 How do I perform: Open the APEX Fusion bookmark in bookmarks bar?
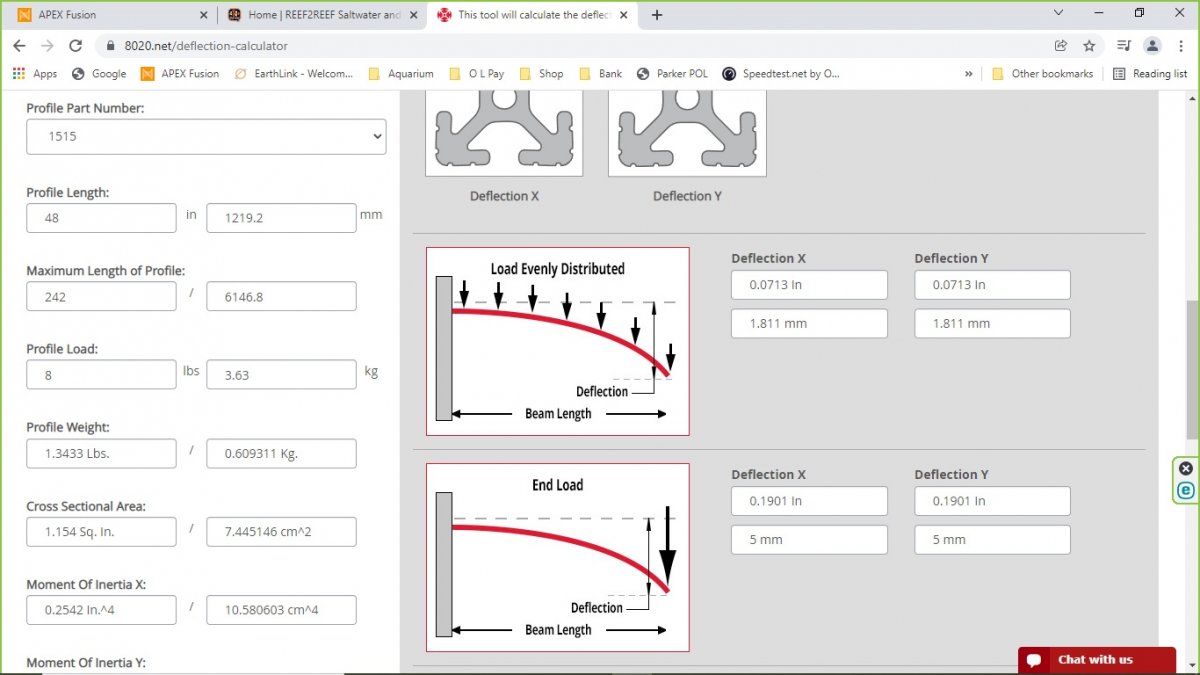click(180, 74)
